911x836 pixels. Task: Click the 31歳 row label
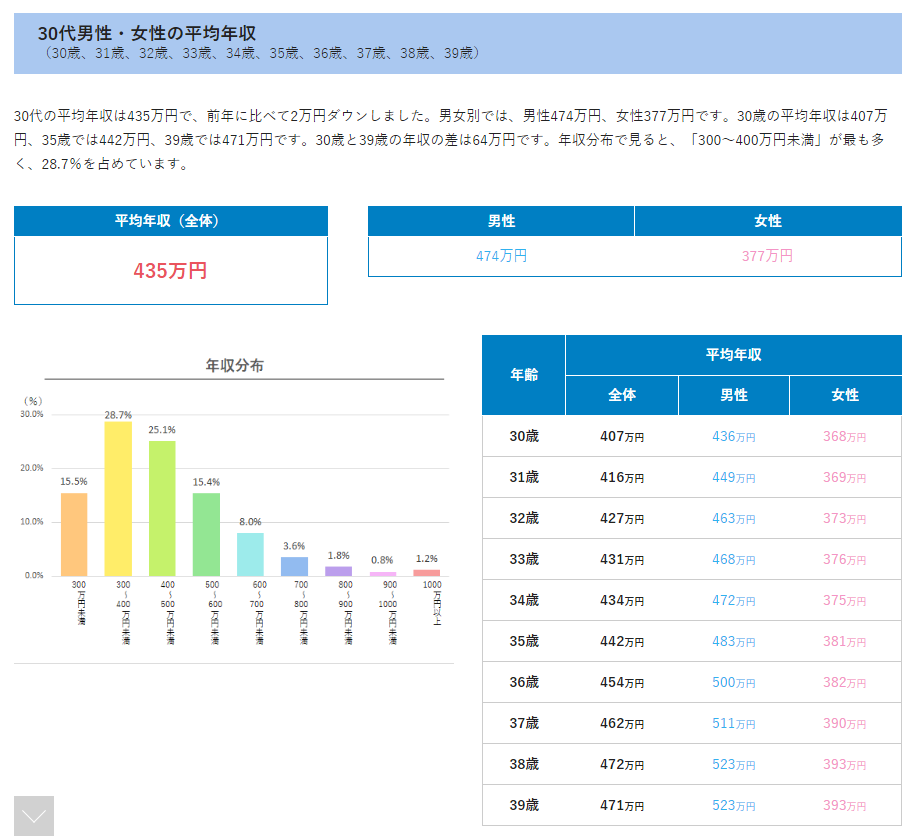(524, 477)
